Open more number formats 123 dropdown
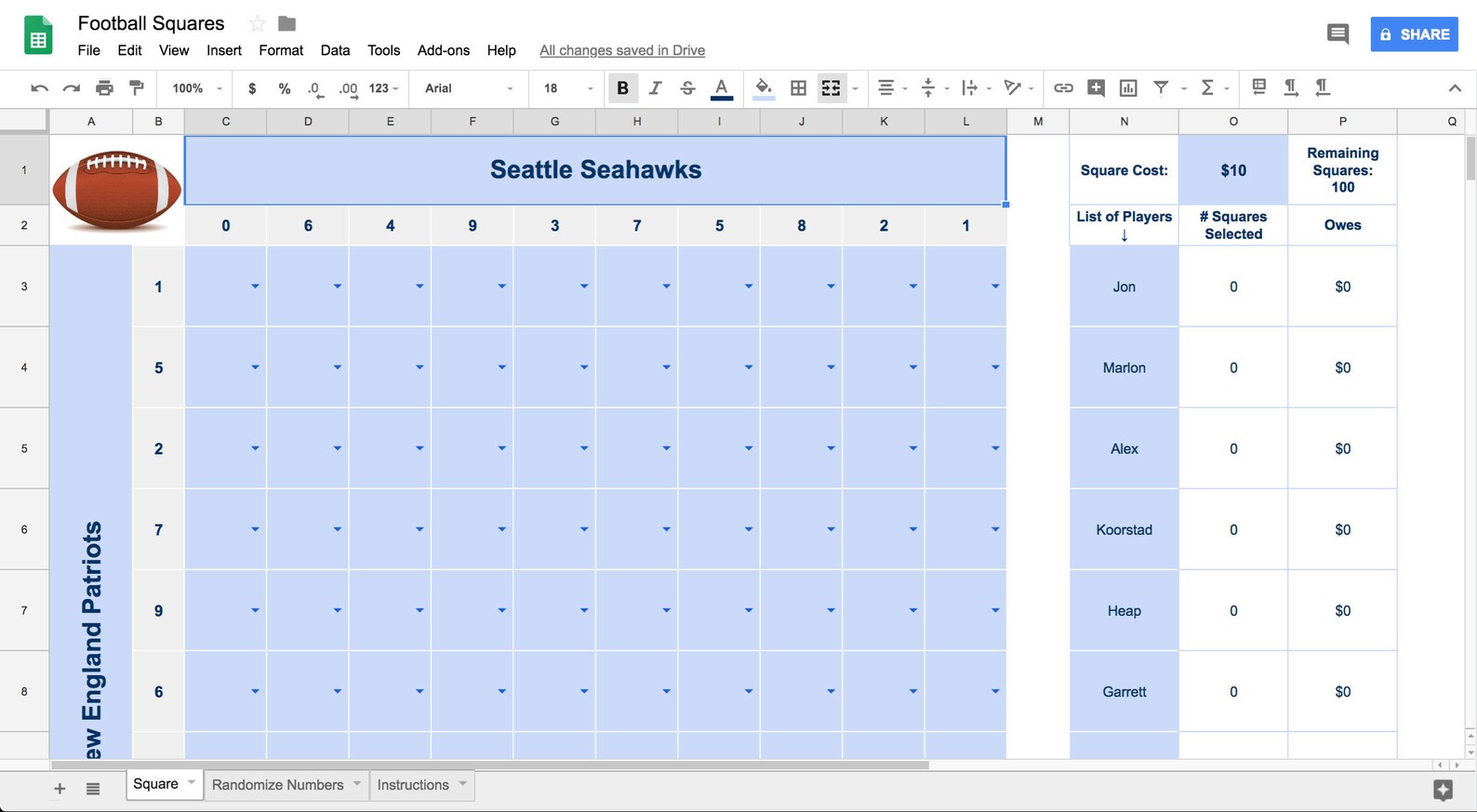The image size is (1477, 812). [383, 88]
